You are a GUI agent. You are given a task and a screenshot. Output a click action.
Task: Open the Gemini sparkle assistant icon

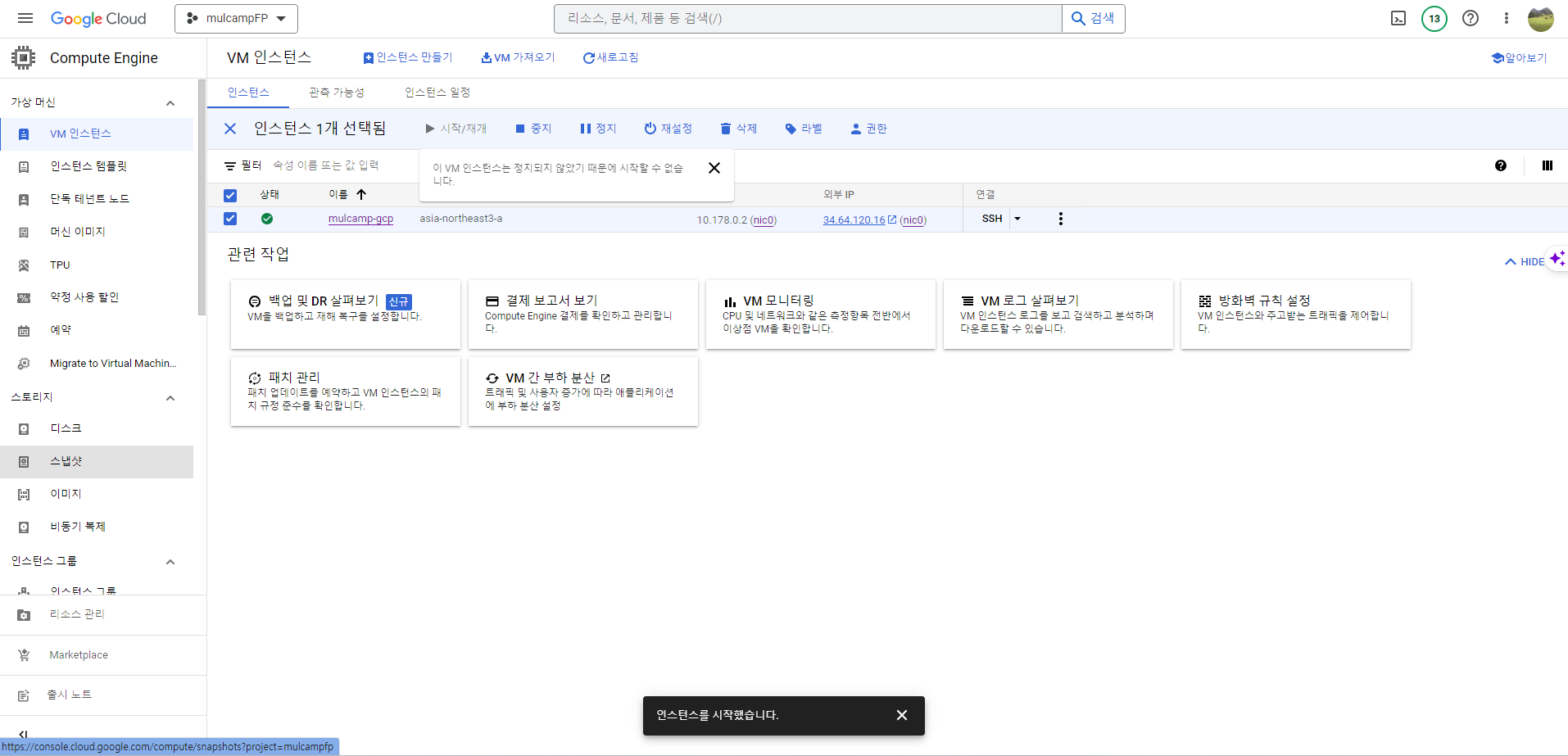(1557, 259)
